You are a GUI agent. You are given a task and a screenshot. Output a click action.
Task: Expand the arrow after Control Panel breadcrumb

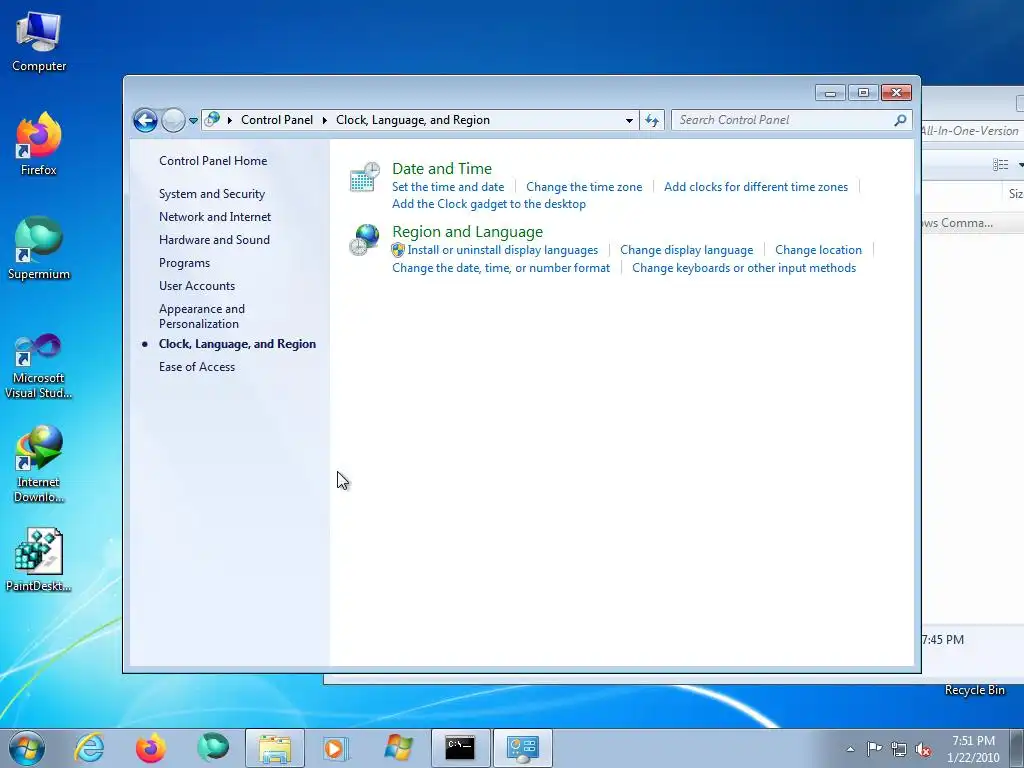[x=325, y=120]
